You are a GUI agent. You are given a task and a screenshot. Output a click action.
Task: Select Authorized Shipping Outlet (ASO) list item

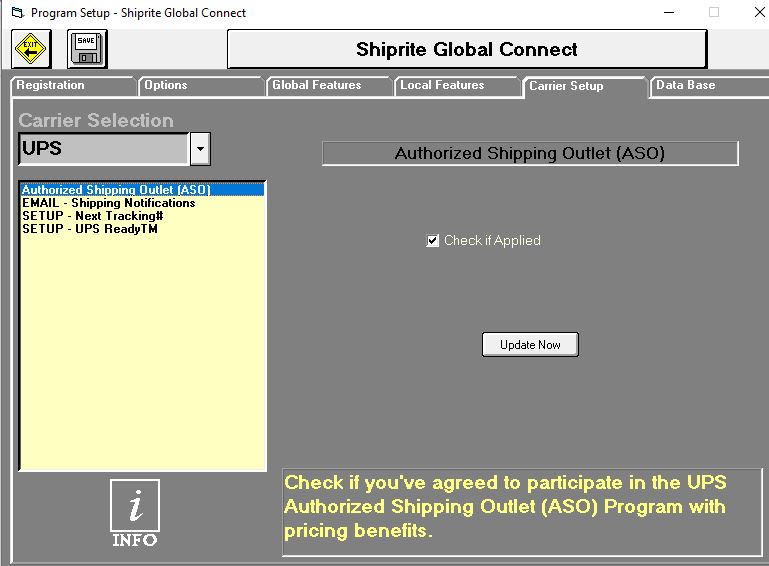[142, 189]
